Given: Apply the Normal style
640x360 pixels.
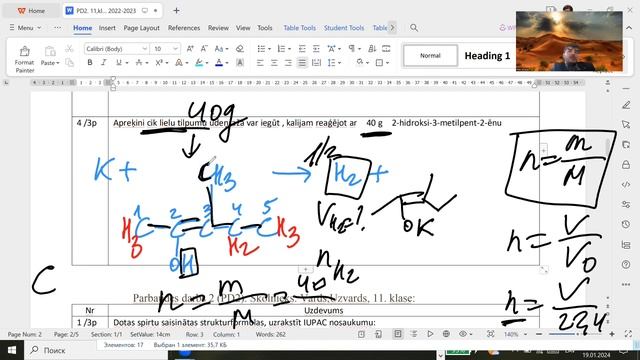Looking at the screenshot, I should (430, 56).
